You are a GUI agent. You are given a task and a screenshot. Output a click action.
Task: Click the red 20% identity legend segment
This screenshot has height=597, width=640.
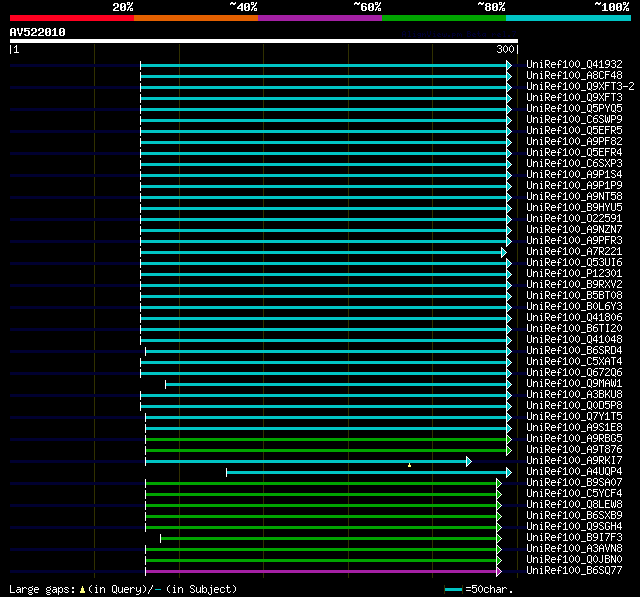point(72,18)
